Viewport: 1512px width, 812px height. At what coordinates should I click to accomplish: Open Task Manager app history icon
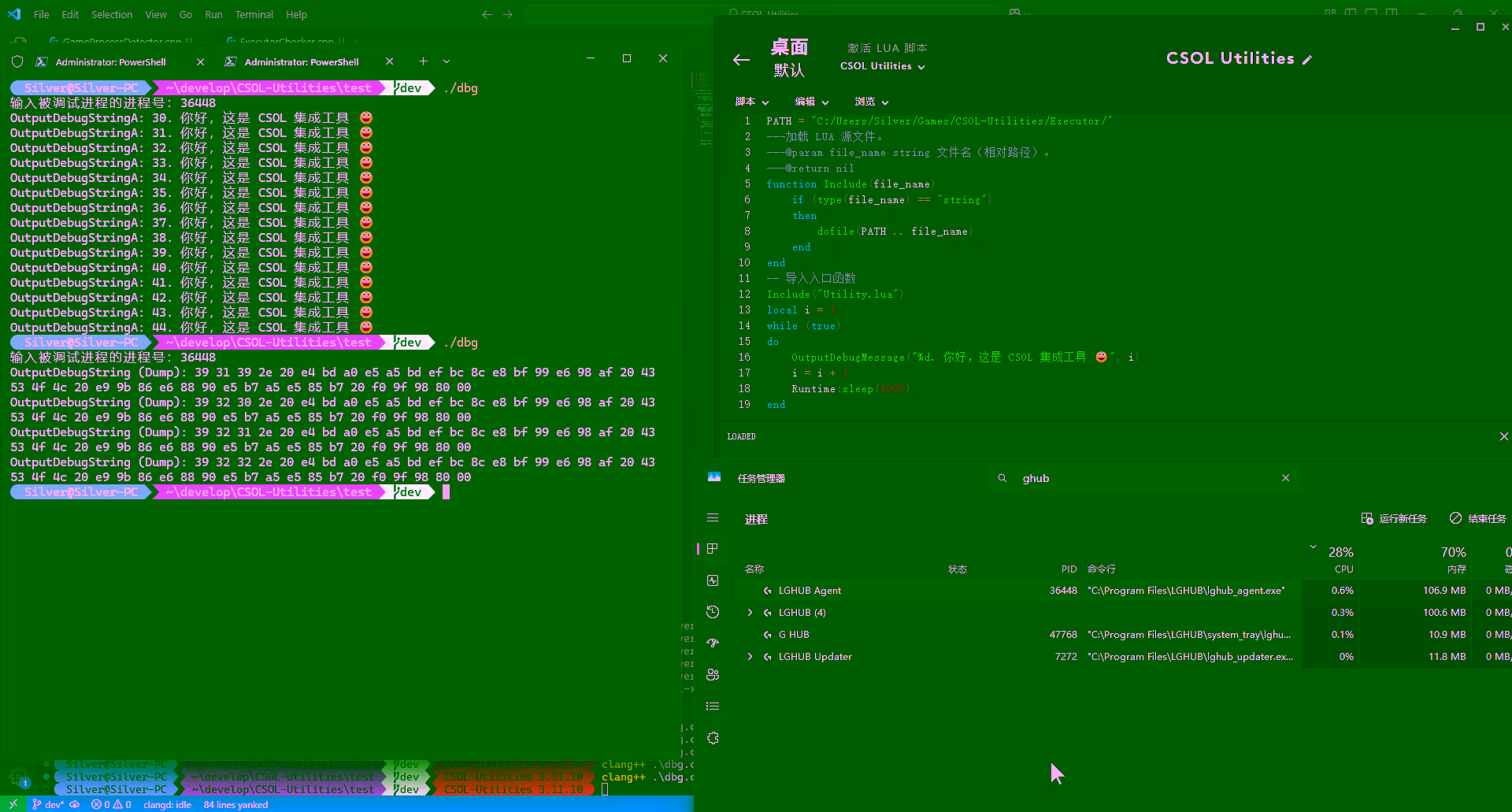(713, 612)
